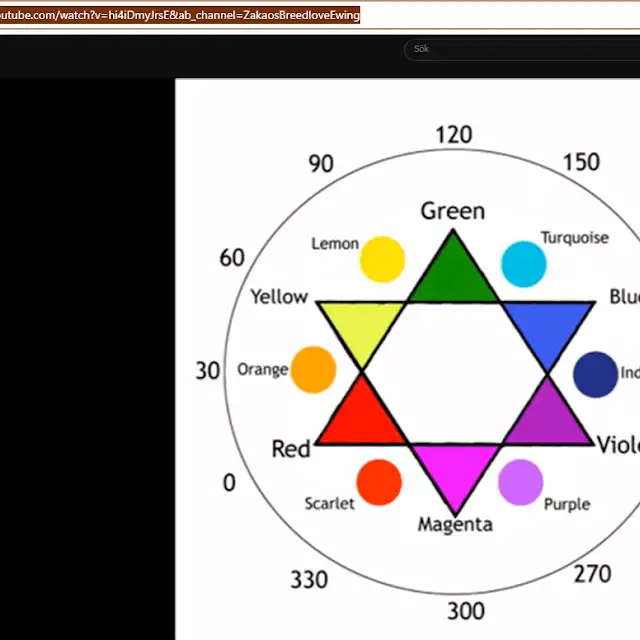
Task: Click the highlighted YouTube URL in address bar
Action: point(180,15)
